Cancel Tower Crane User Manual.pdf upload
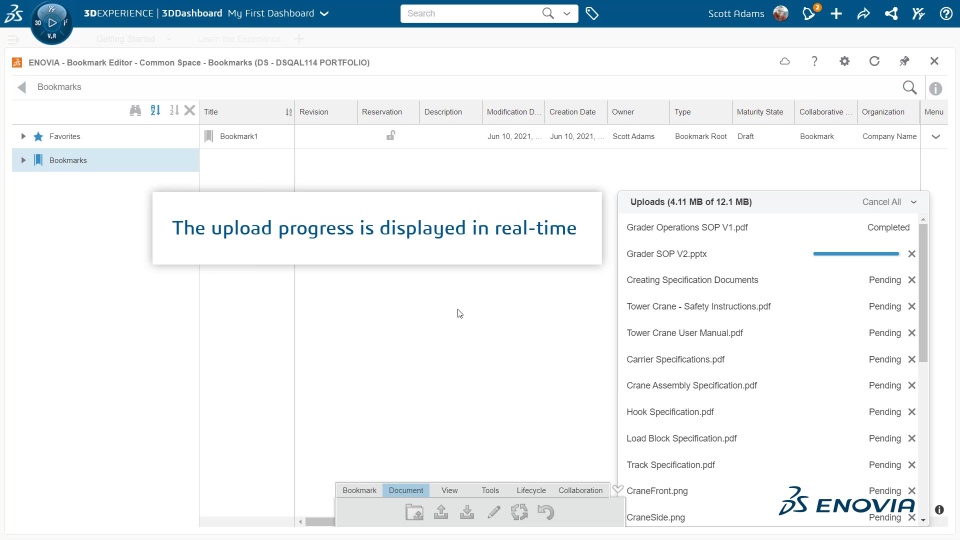 pos(912,332)
